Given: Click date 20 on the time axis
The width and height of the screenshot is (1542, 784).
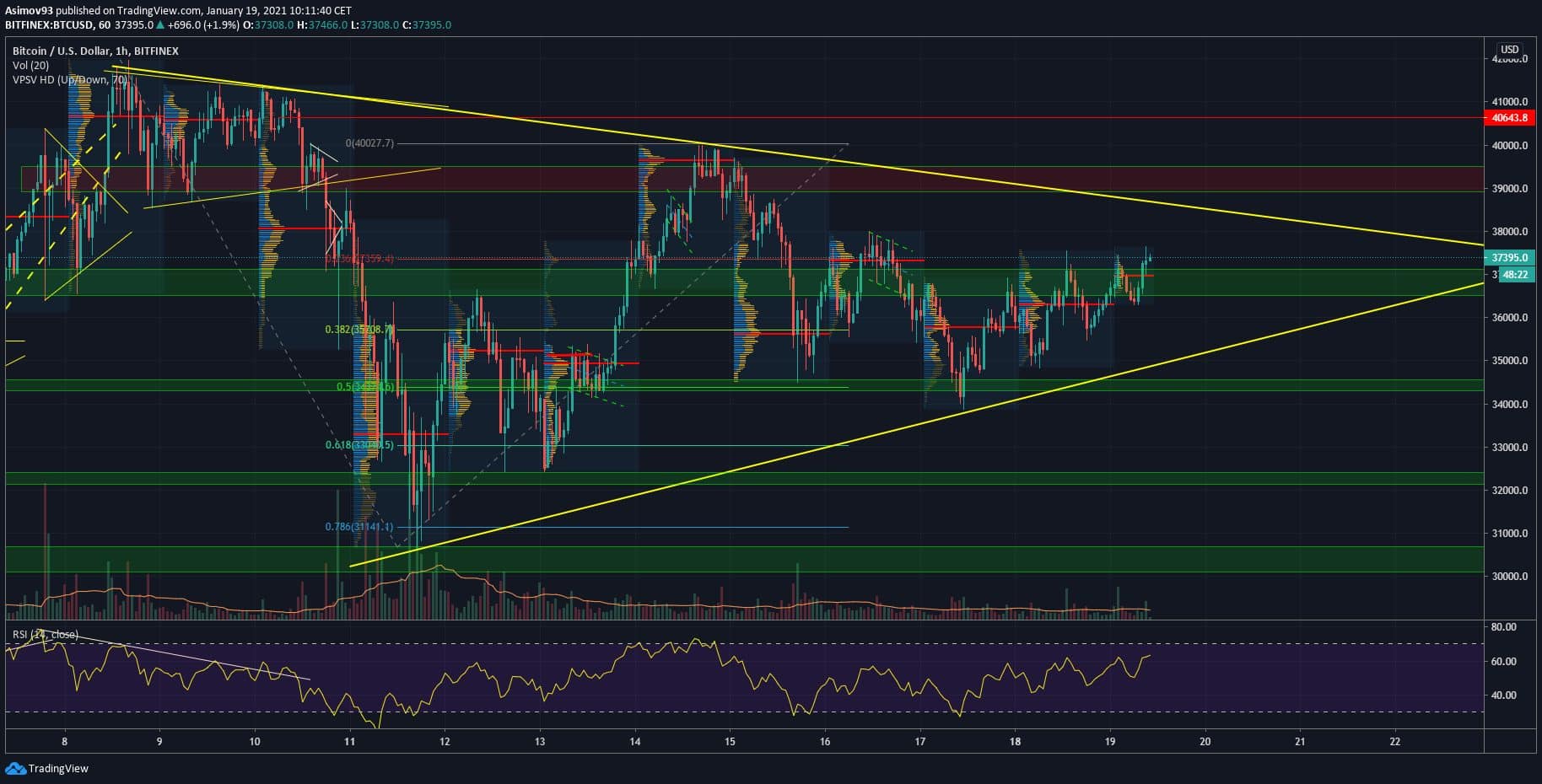Looking at the screenshot, I should coord(1205,742).
